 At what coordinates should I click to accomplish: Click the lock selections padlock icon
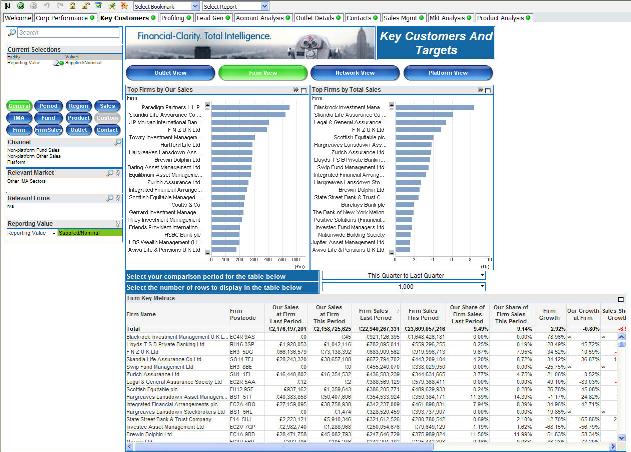point(73,6)
